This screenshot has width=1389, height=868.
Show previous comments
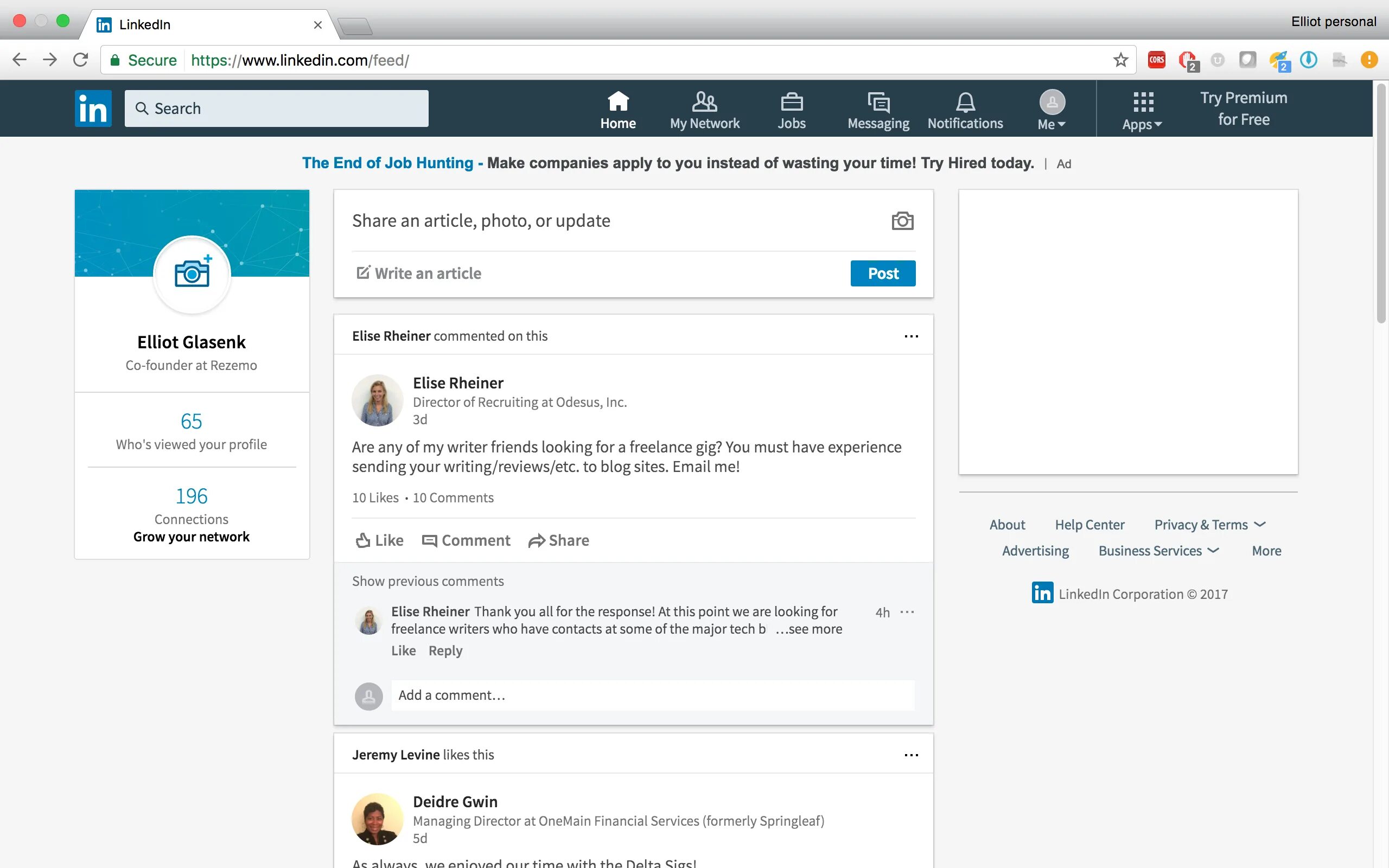coord(428,581)
